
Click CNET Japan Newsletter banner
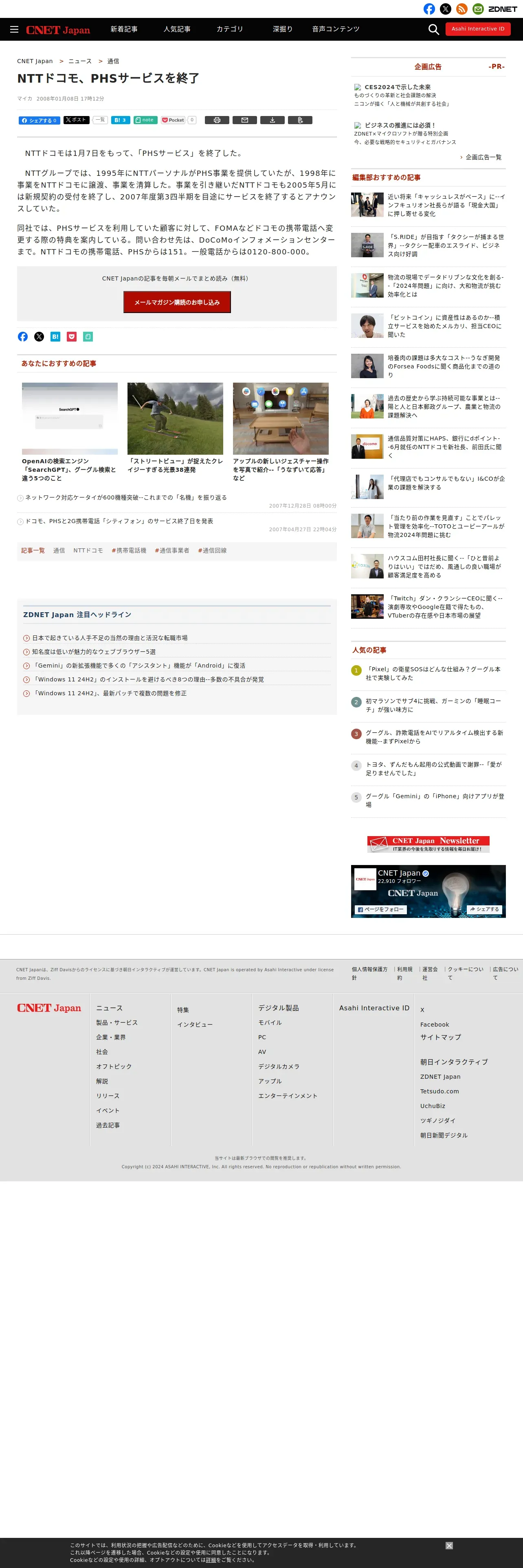428,844
